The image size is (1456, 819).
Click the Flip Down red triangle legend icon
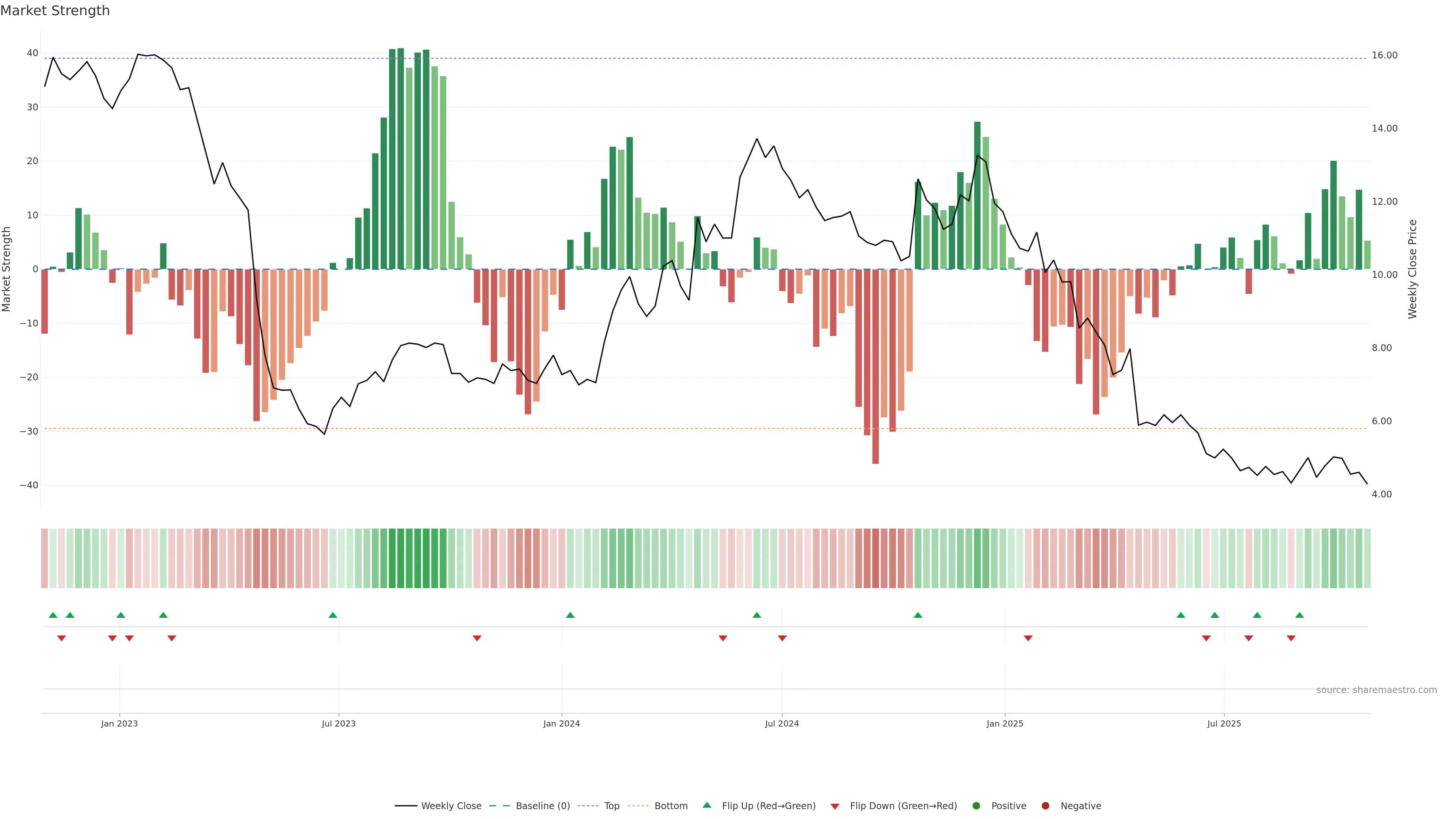[835, 806]
